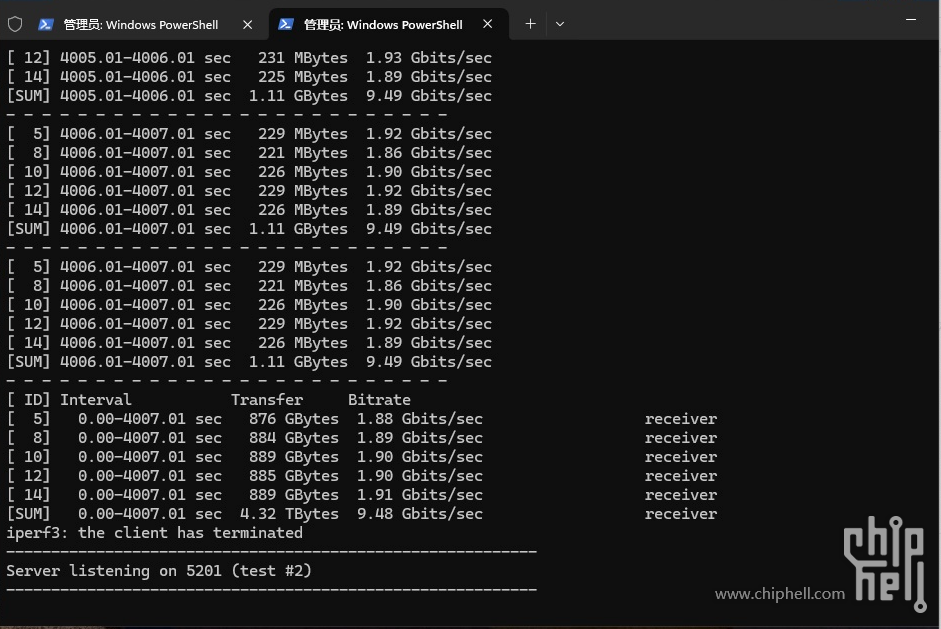The width and height of the screenshot is (941, 629).
Task: Click 'iperf3: the client has terminated' message
Action: pyautogui.click(x=154, y=533)
